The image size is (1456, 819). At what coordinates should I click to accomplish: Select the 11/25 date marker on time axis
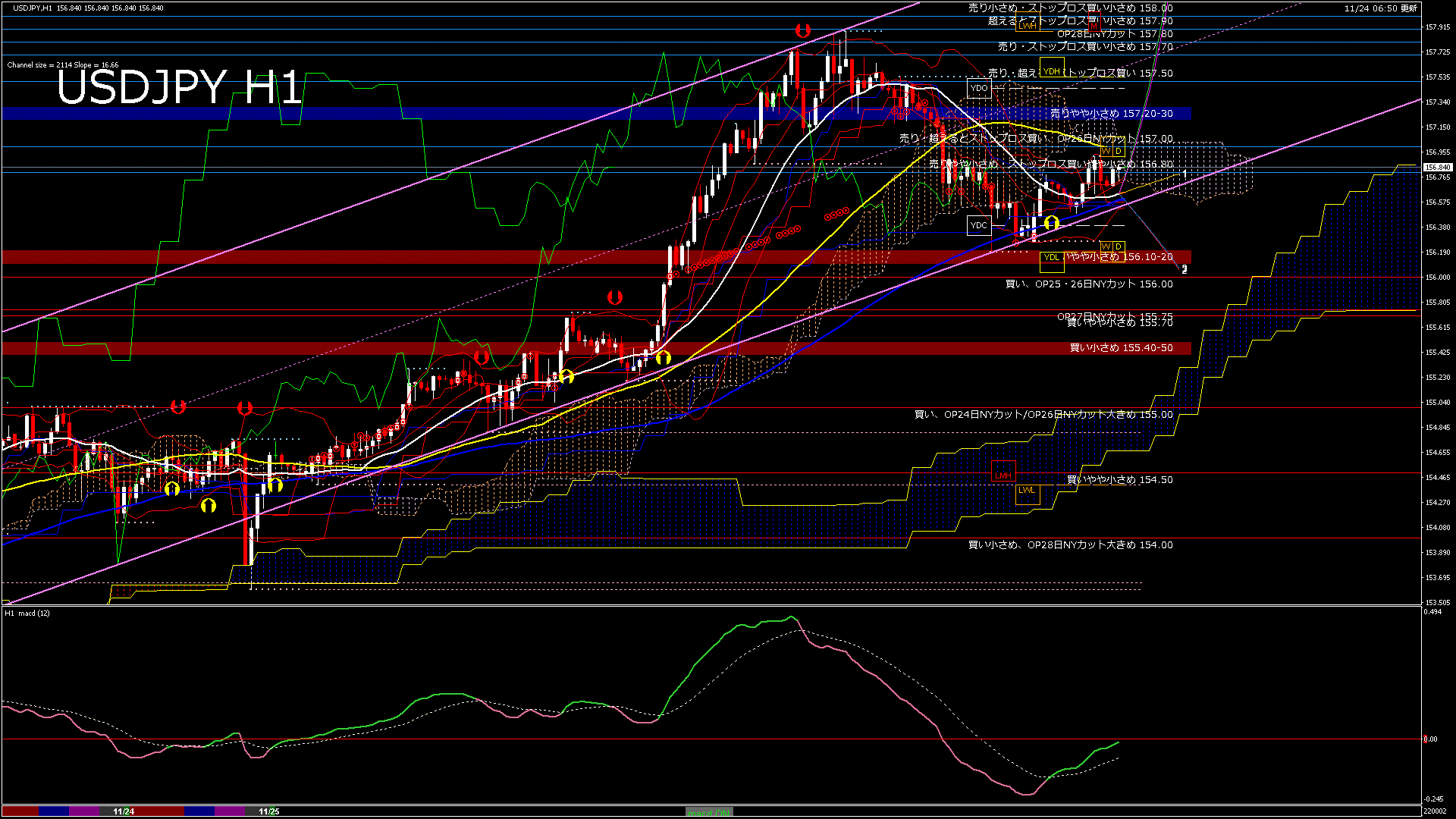click(268, 811)
